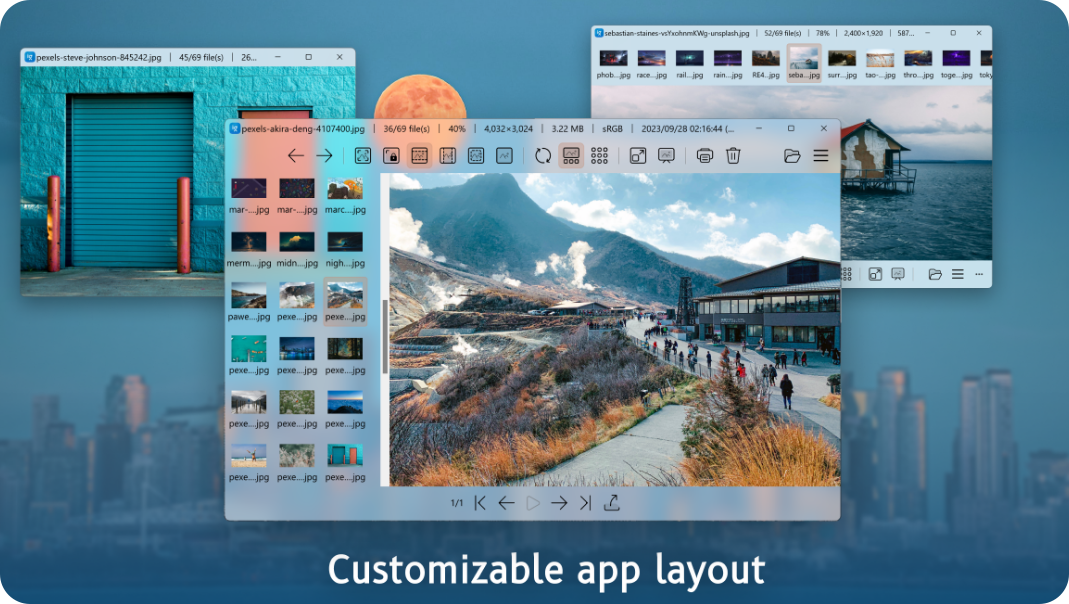Click the 52/69 file(s) text in sebastian-staines window

coord(783,33)
